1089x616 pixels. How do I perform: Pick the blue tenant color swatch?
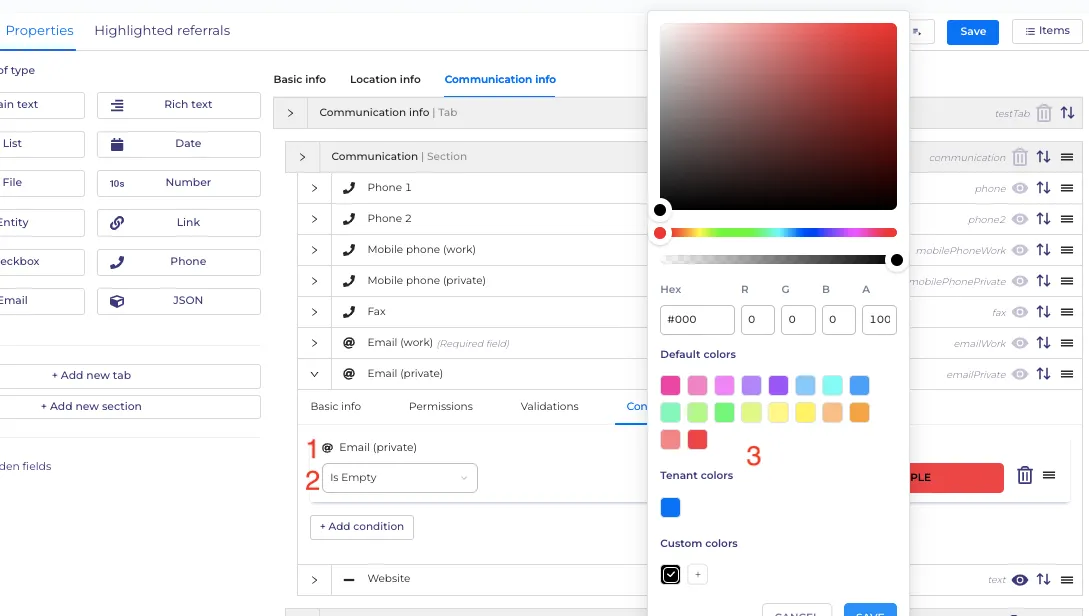tap(670, 508)
